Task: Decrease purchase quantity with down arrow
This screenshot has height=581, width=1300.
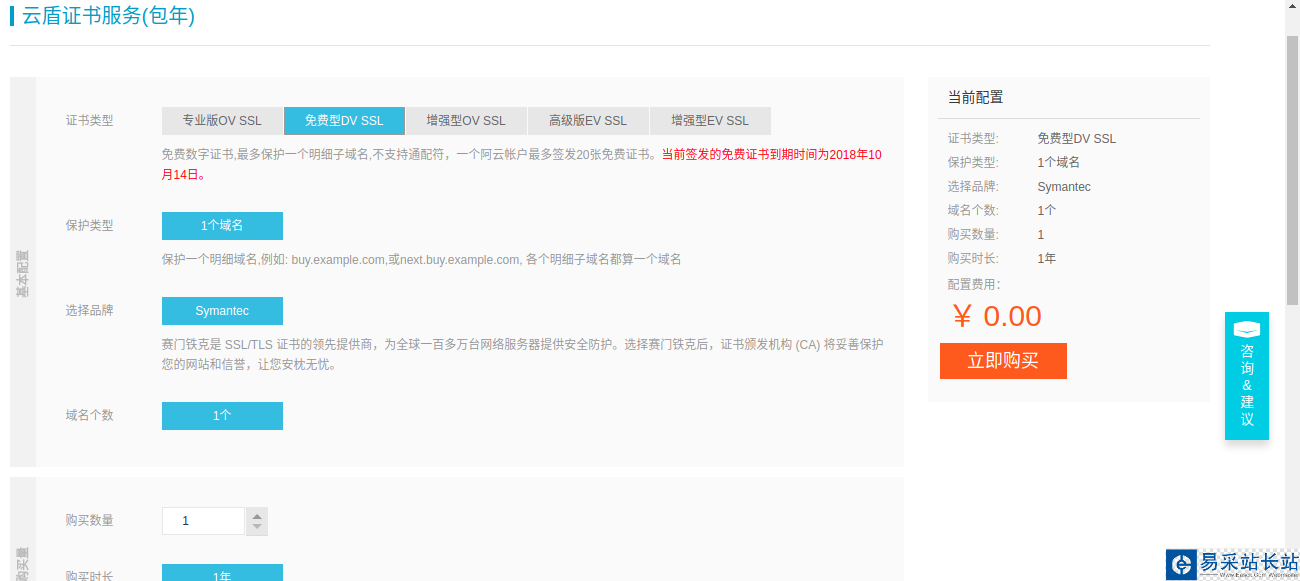Action: pos(257,528)
